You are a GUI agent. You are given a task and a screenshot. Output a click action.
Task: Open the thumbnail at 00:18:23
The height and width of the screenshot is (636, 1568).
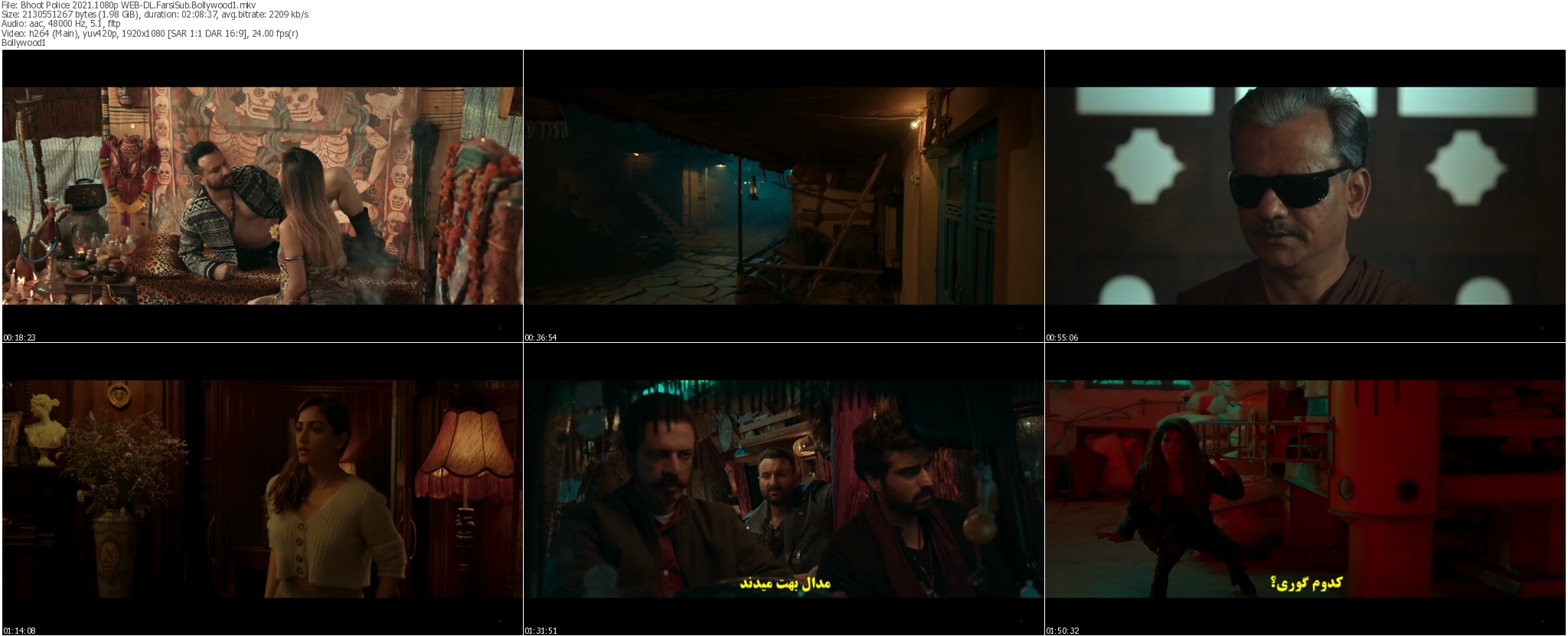(263, 196)
